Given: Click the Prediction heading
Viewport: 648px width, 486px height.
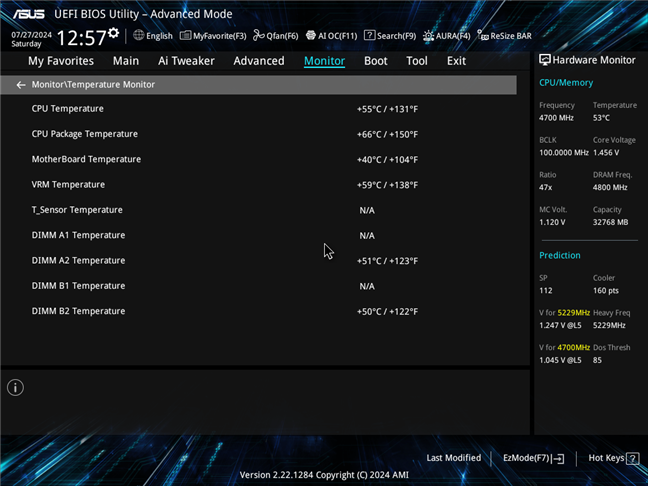Looking at the screenshot, I should [560, 255].
